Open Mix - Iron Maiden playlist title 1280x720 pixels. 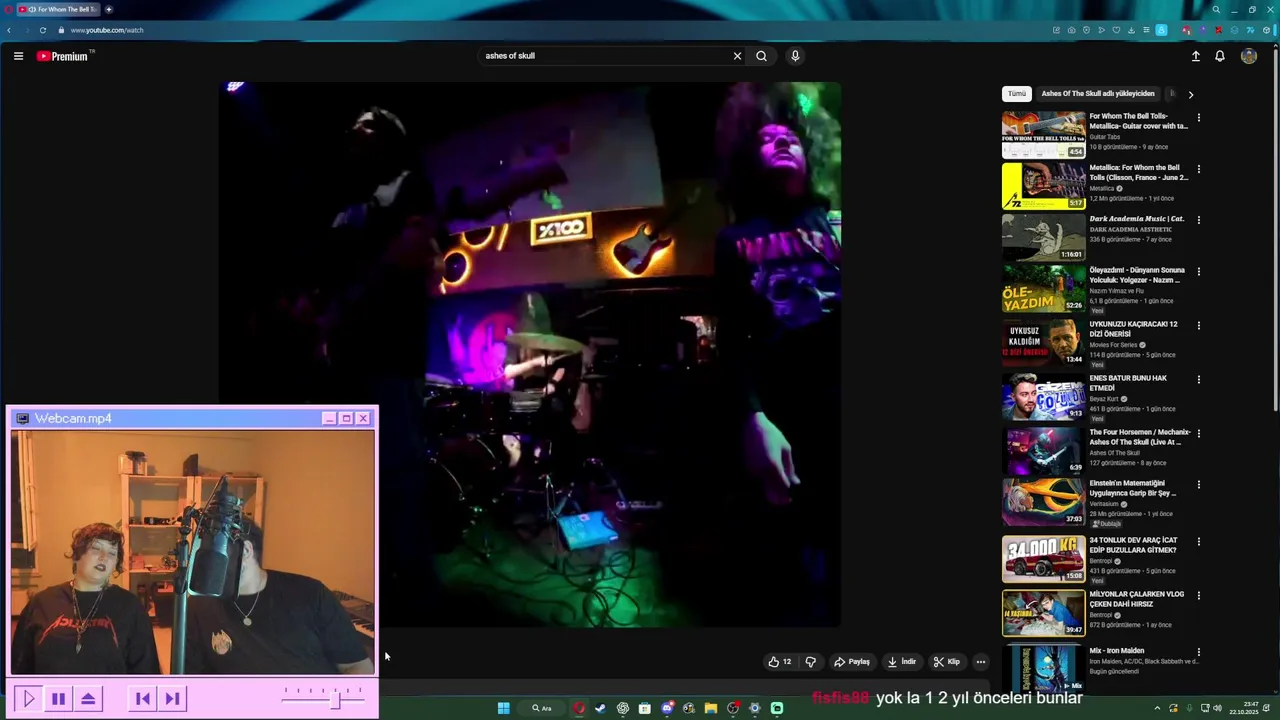click(x=1117, y=651)
